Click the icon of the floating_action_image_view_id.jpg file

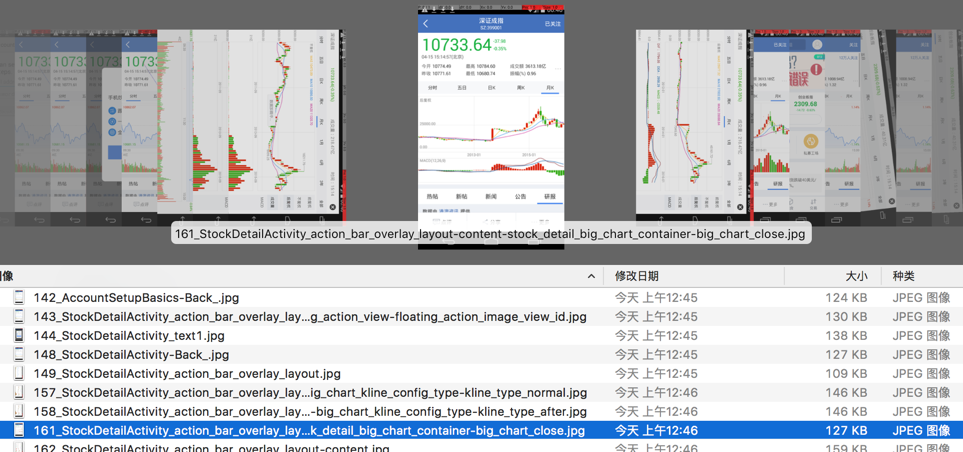click(x=19, y=316)
